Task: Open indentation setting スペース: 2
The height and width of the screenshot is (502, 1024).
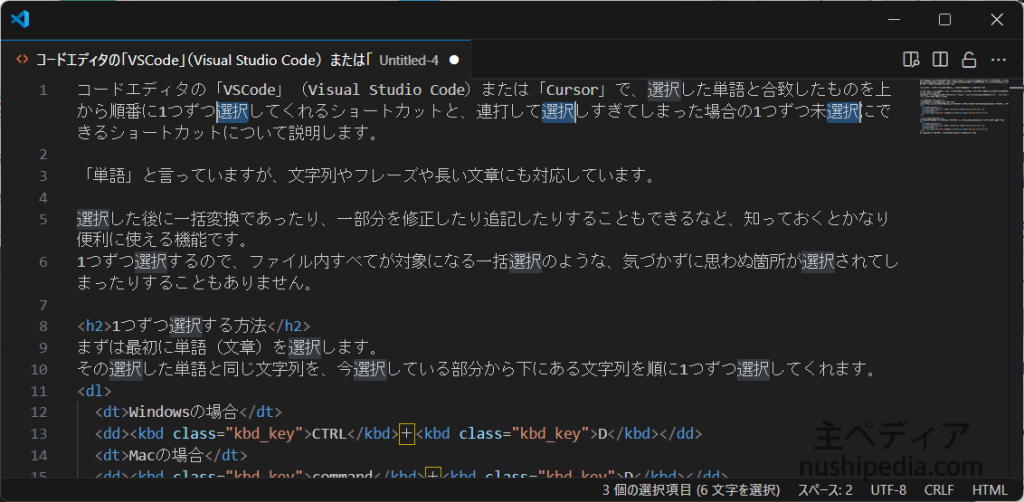Action: (x=825, y=490)
